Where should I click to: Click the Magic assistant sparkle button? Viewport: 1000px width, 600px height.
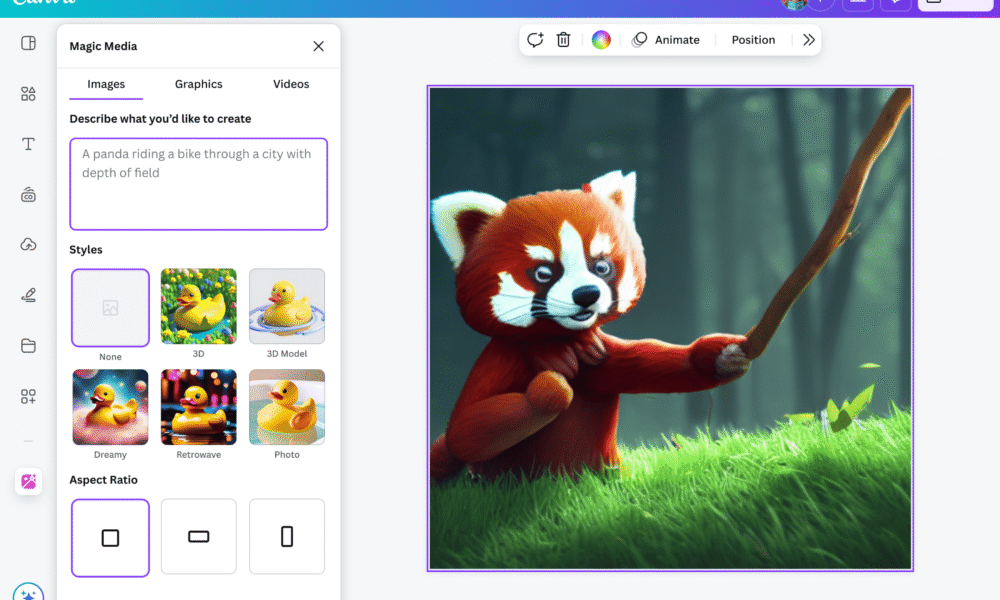(28, 592)
